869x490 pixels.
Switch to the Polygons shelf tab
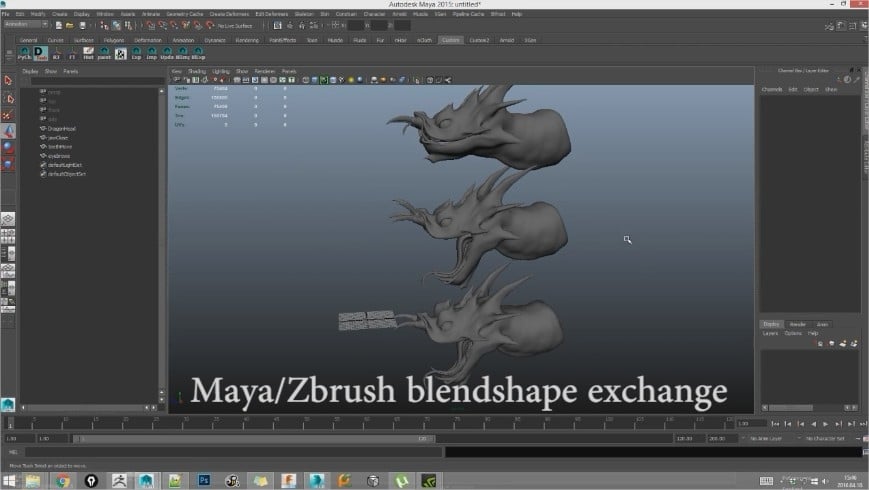point(114,40)
